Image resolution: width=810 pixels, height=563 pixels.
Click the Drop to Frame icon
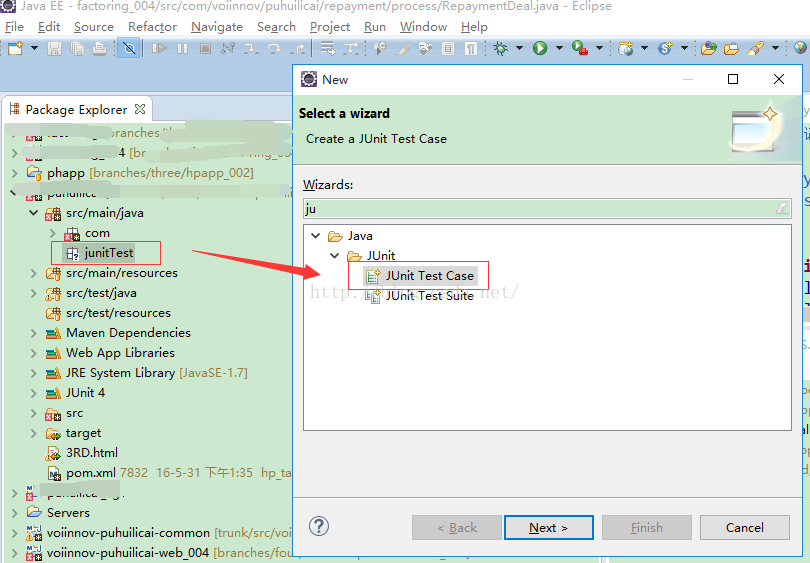[x=328, y=49]
